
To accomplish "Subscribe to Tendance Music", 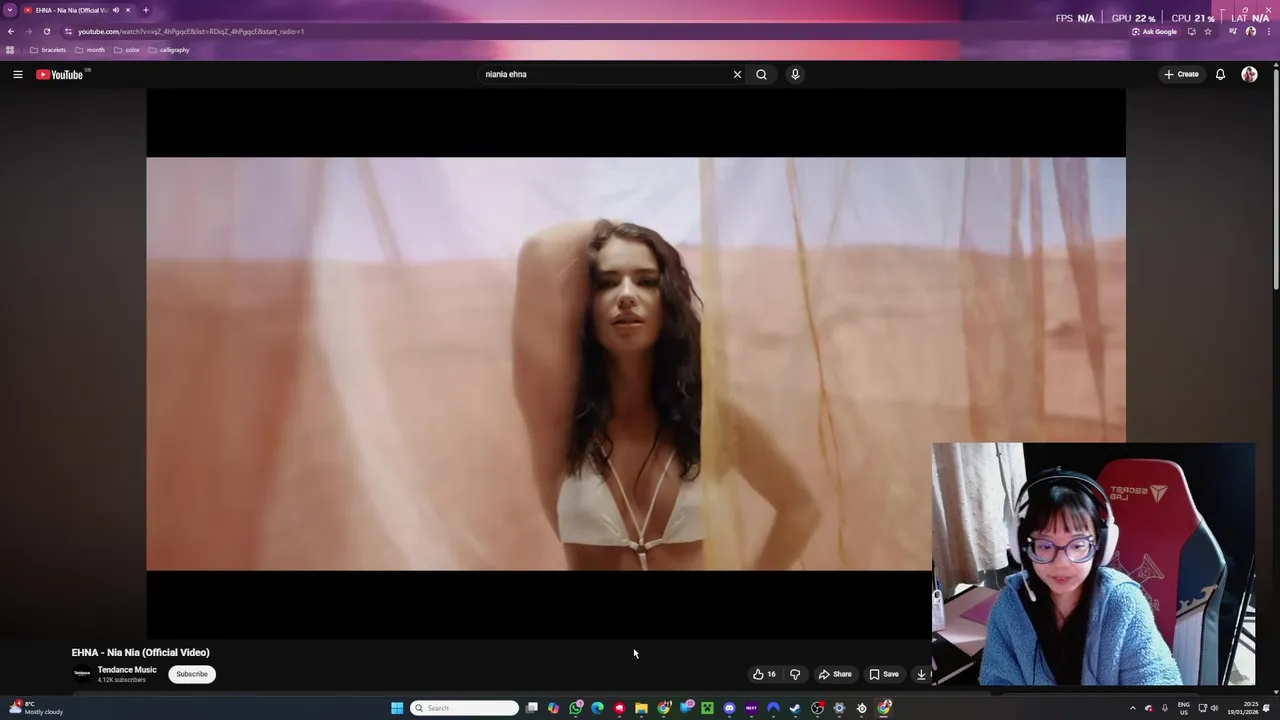I will pos(192,674).
